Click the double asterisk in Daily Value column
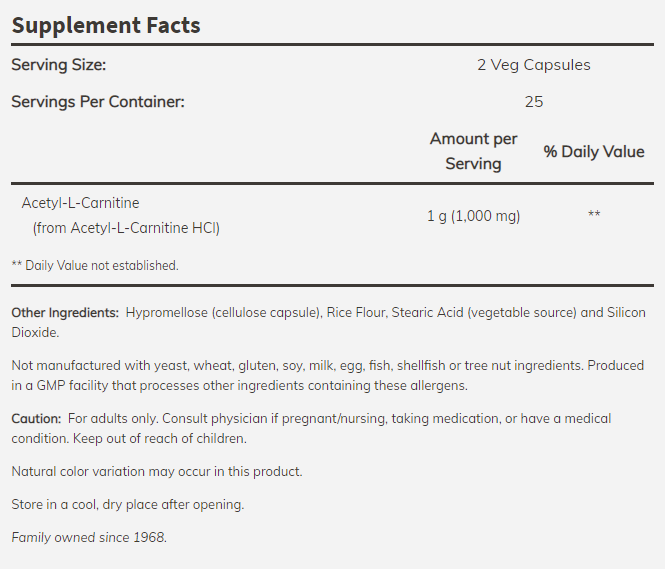The image size is (665, 569). 594,215
